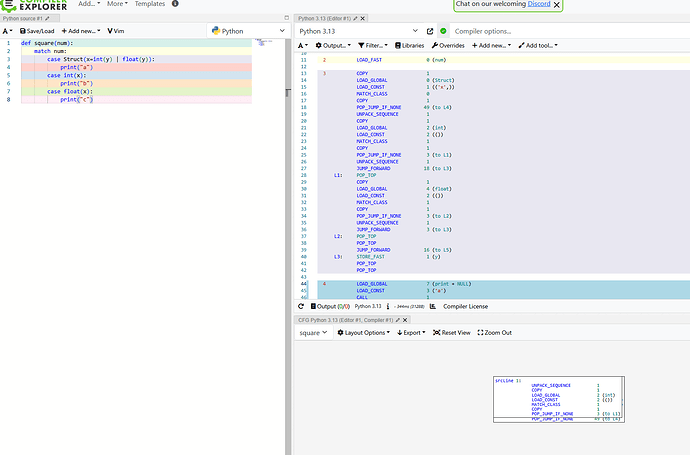Viewport: 690px width, 455px height.
Task: Click the Libraries button
Action: 409,45
